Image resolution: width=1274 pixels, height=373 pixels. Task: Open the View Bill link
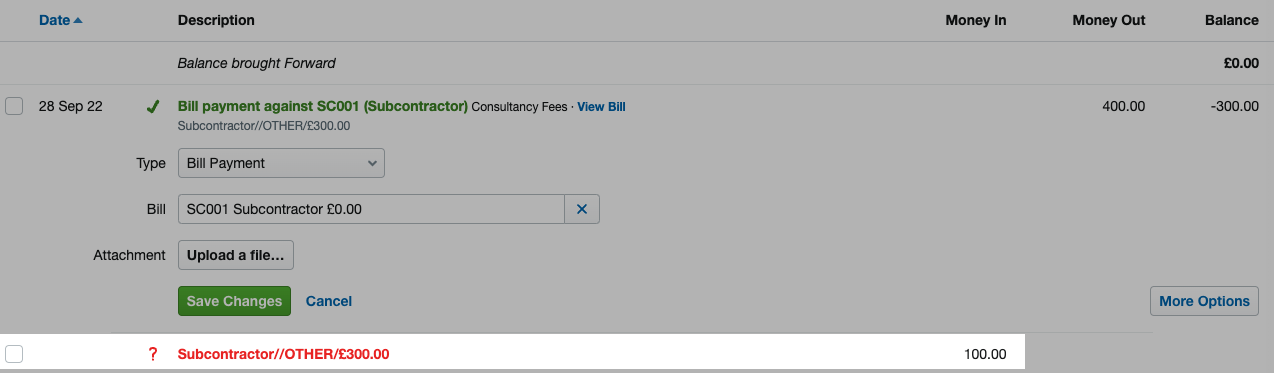click(601, 107)
